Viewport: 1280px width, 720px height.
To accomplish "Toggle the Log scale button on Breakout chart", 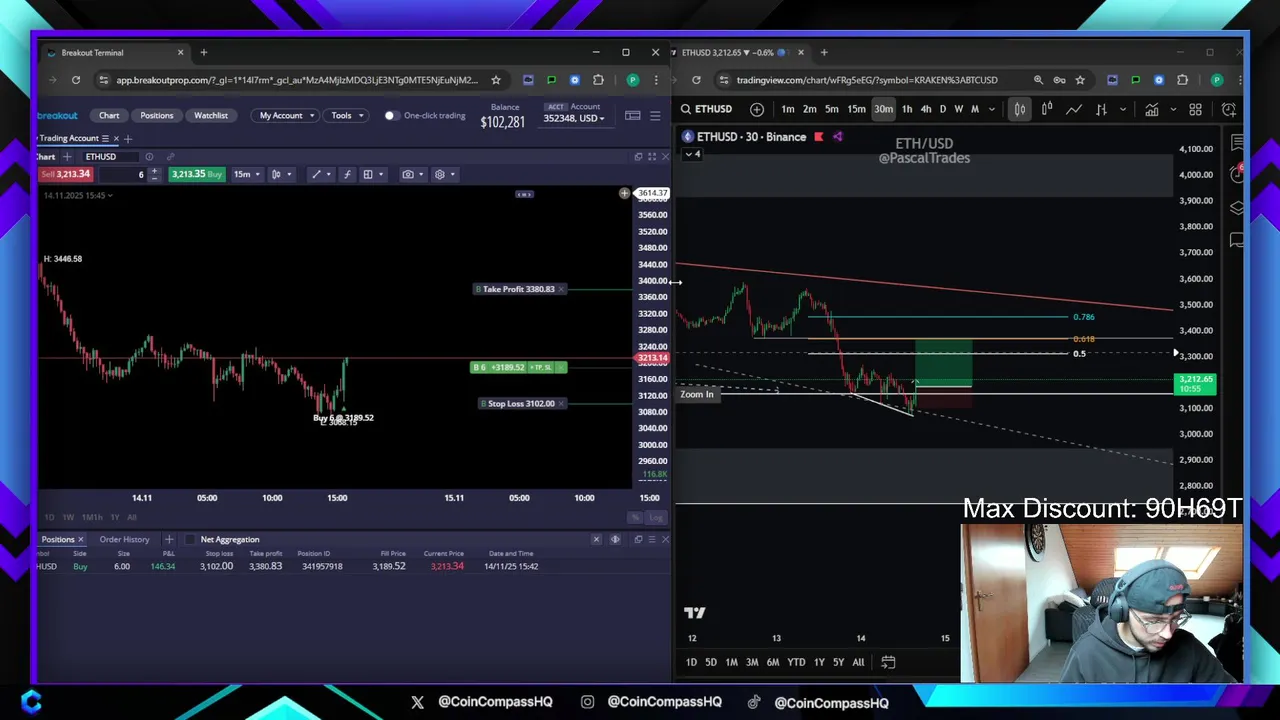I will coord(656,517).
